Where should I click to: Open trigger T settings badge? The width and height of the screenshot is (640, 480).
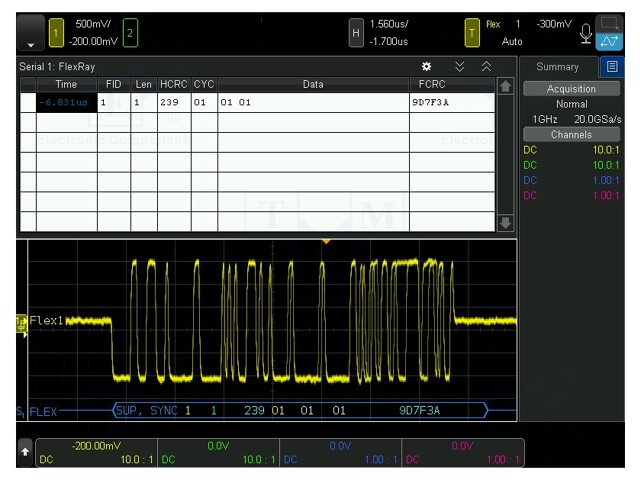(472, 33)
